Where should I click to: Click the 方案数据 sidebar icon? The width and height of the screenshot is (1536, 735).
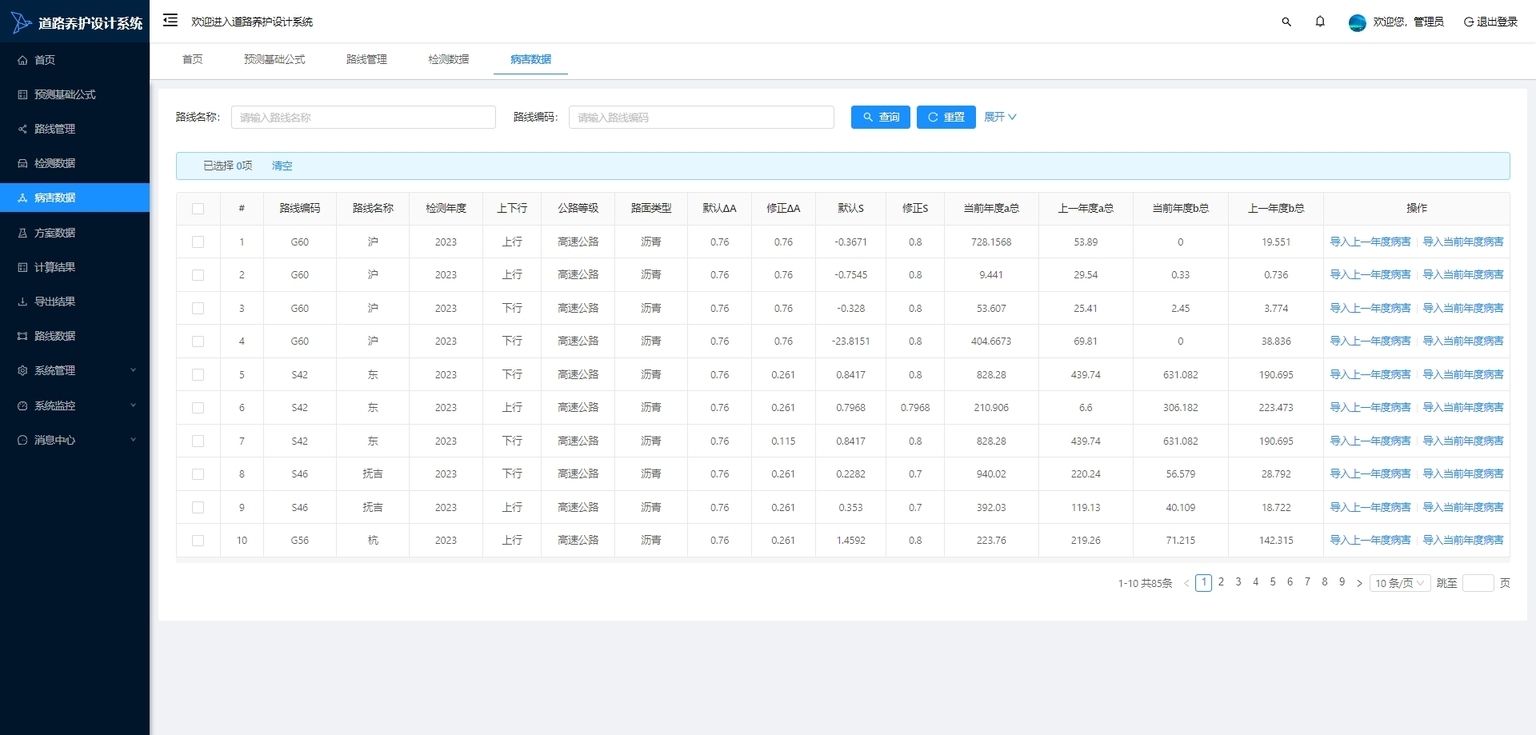(x=23, y=233)
